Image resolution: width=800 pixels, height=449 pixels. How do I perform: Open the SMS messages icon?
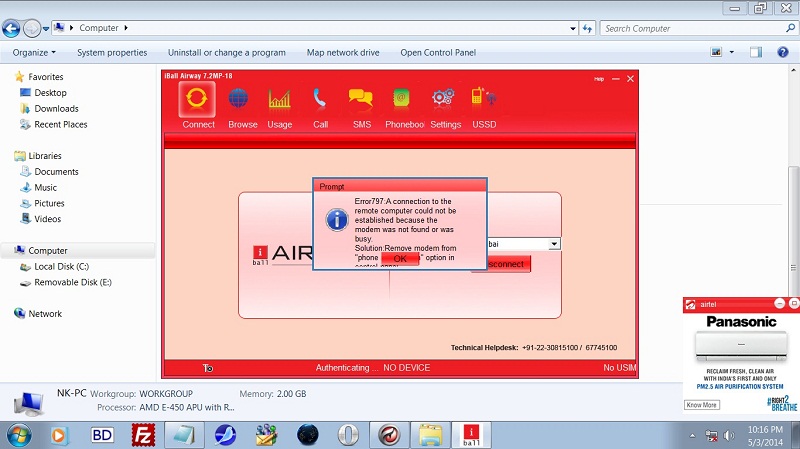(361, 101)
